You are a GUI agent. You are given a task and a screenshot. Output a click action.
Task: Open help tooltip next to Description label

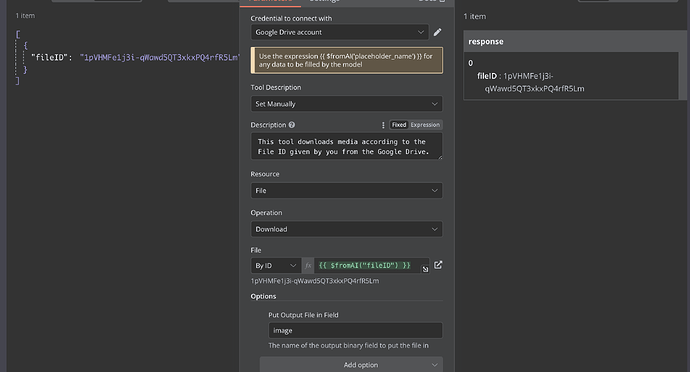point(292,125)
